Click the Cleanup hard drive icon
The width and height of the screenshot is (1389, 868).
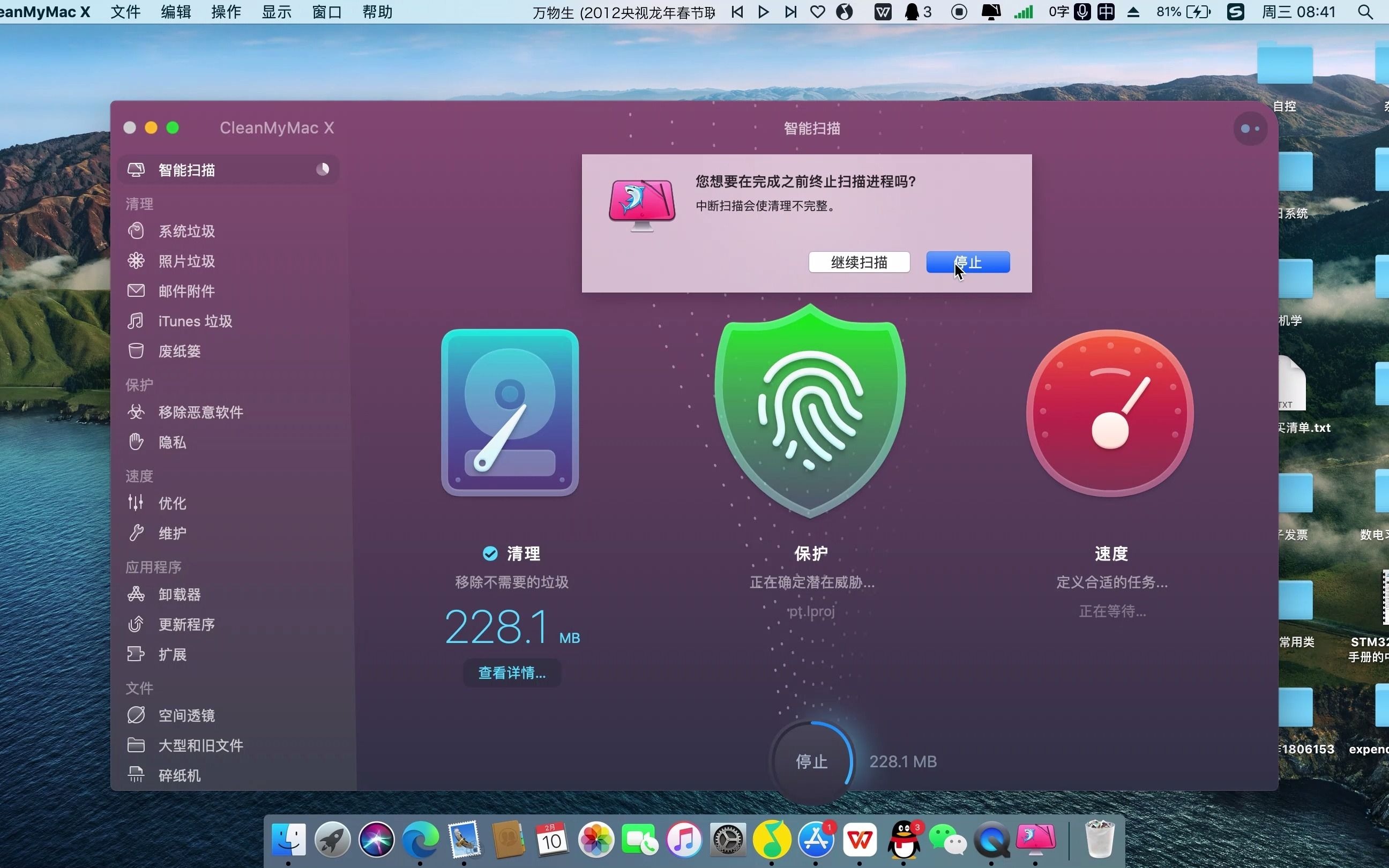click(510, 412)
